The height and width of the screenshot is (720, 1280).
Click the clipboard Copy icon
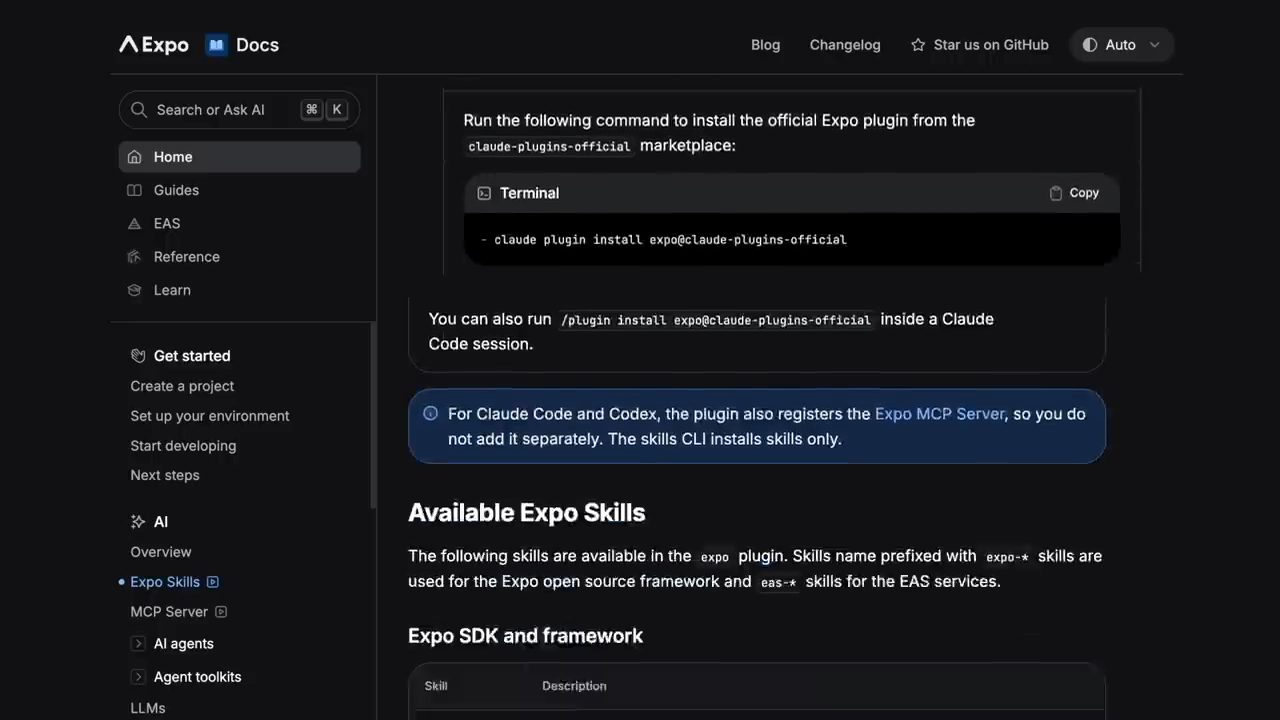tap(1055, 193)
